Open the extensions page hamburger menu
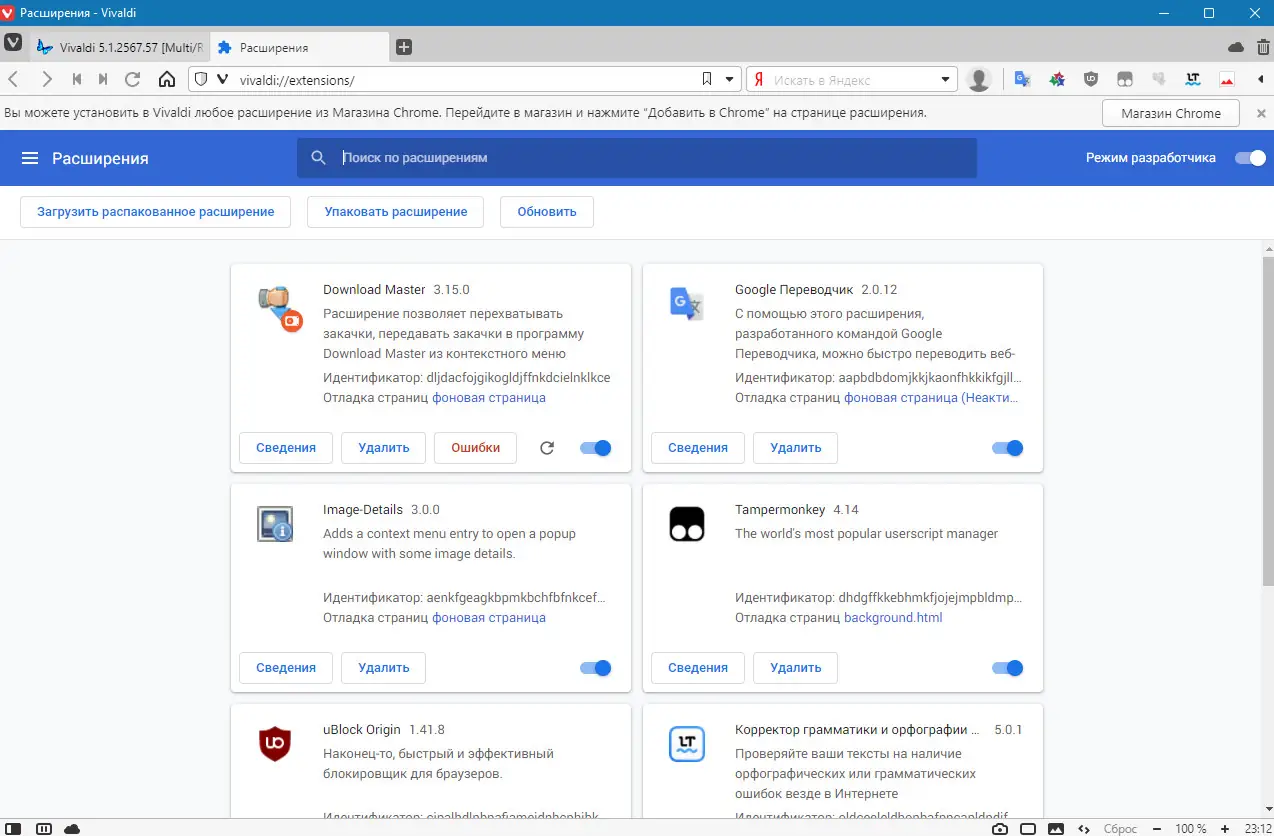The width and height of the screenshot is (1274, 836). tap(30, 158)
